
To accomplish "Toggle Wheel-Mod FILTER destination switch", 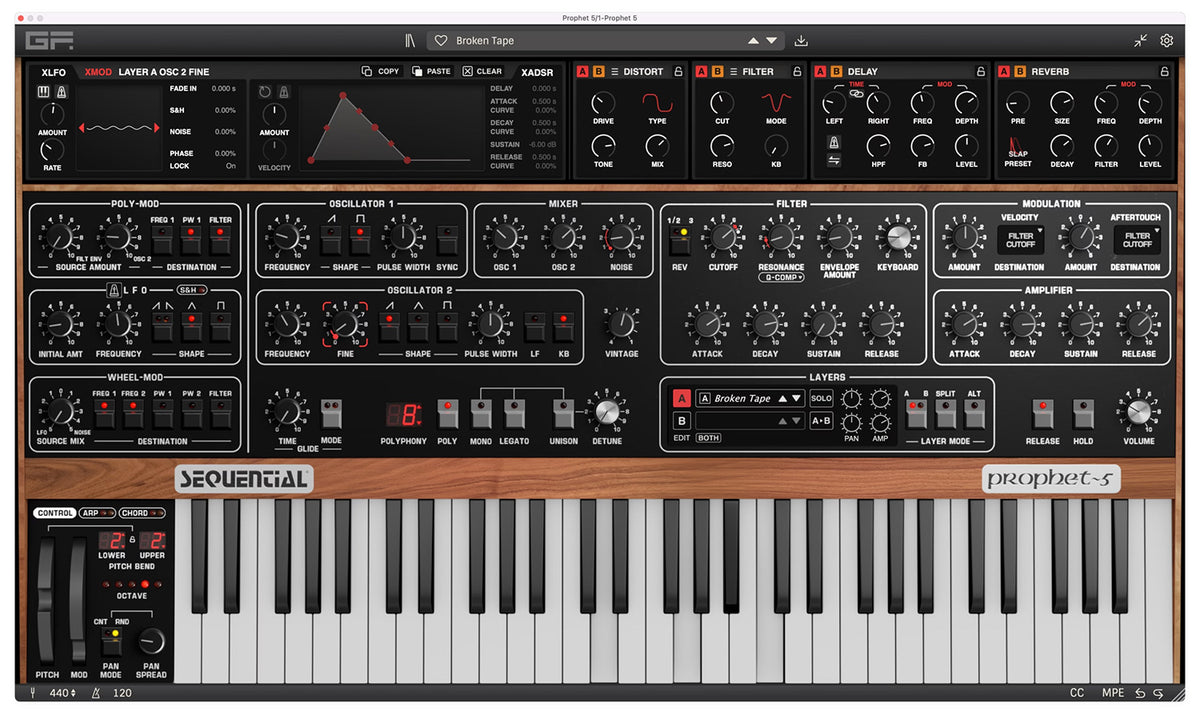I will click(x=220, y=413).
